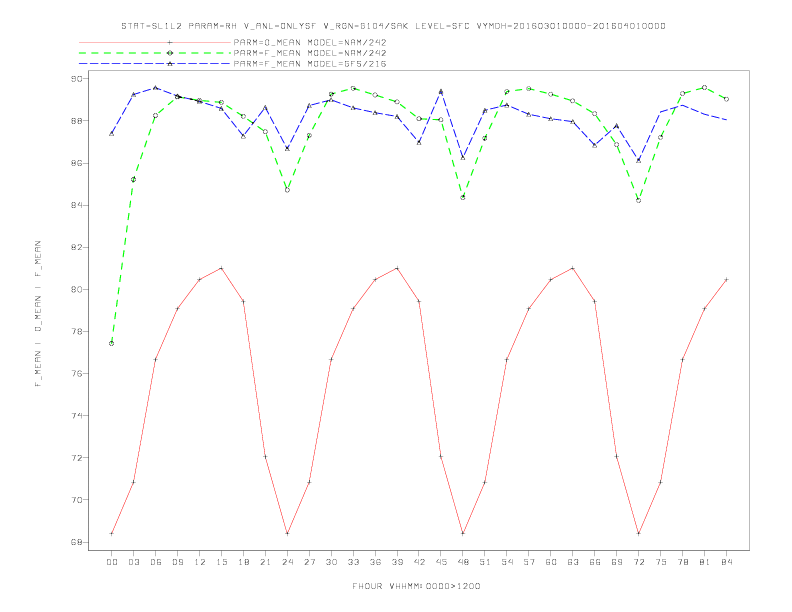This screenshot has width=792, height=612.
Task: Click x-axis tick label 06
Action: point(156,562)
